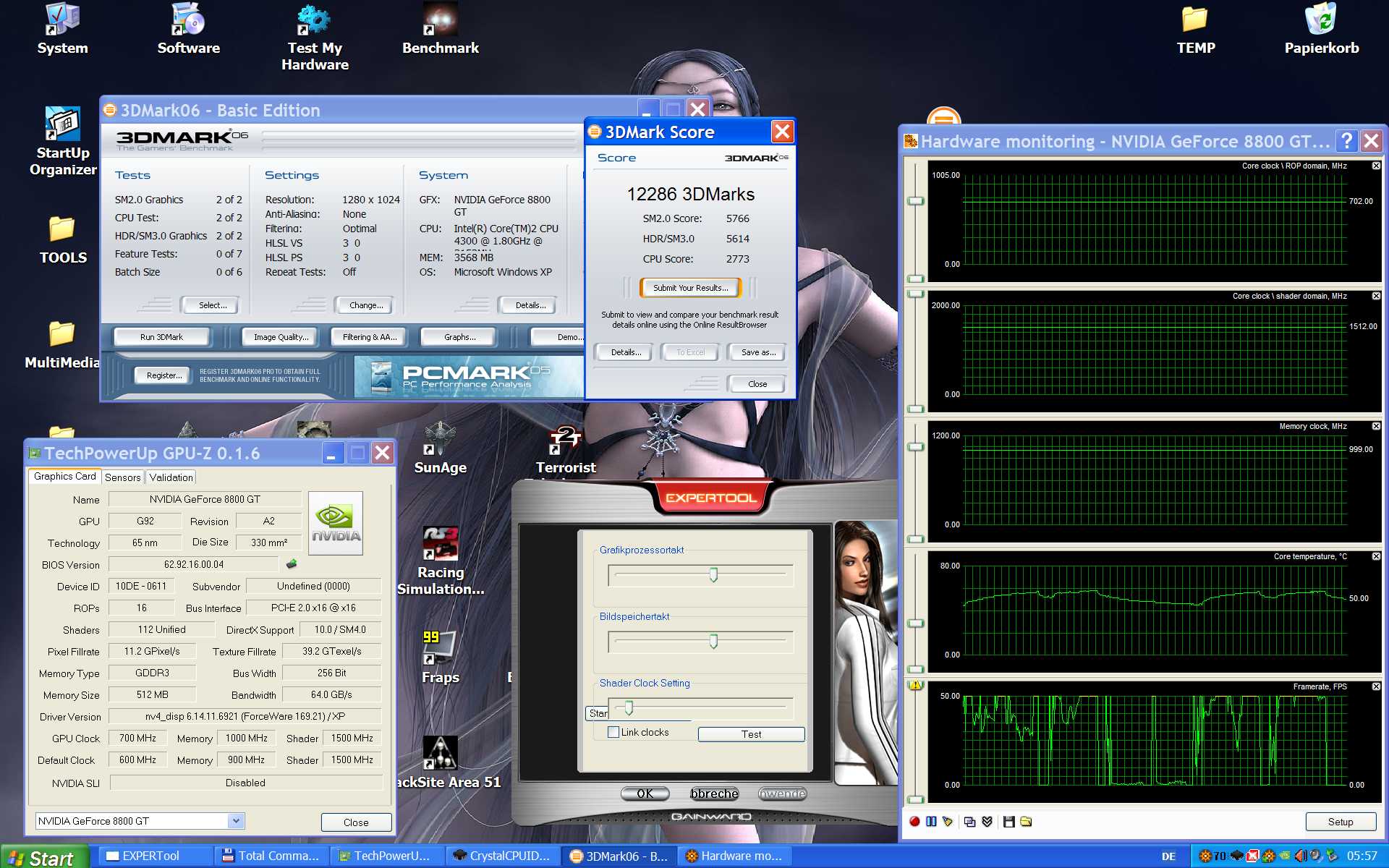Click Submit Your Results button
Screen dimensions: 1389x868
coord(690,288)
